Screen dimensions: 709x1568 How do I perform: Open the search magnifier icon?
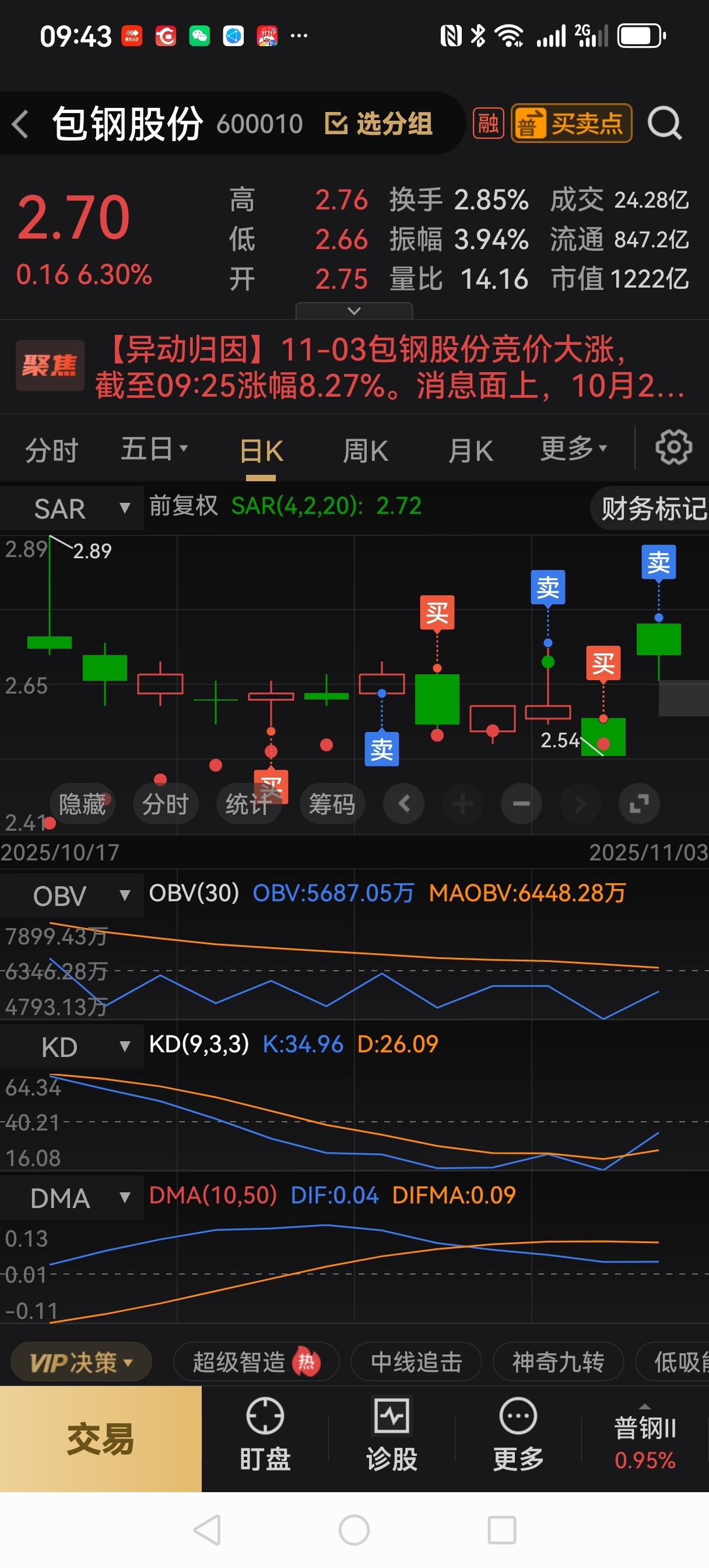point(665,124)
